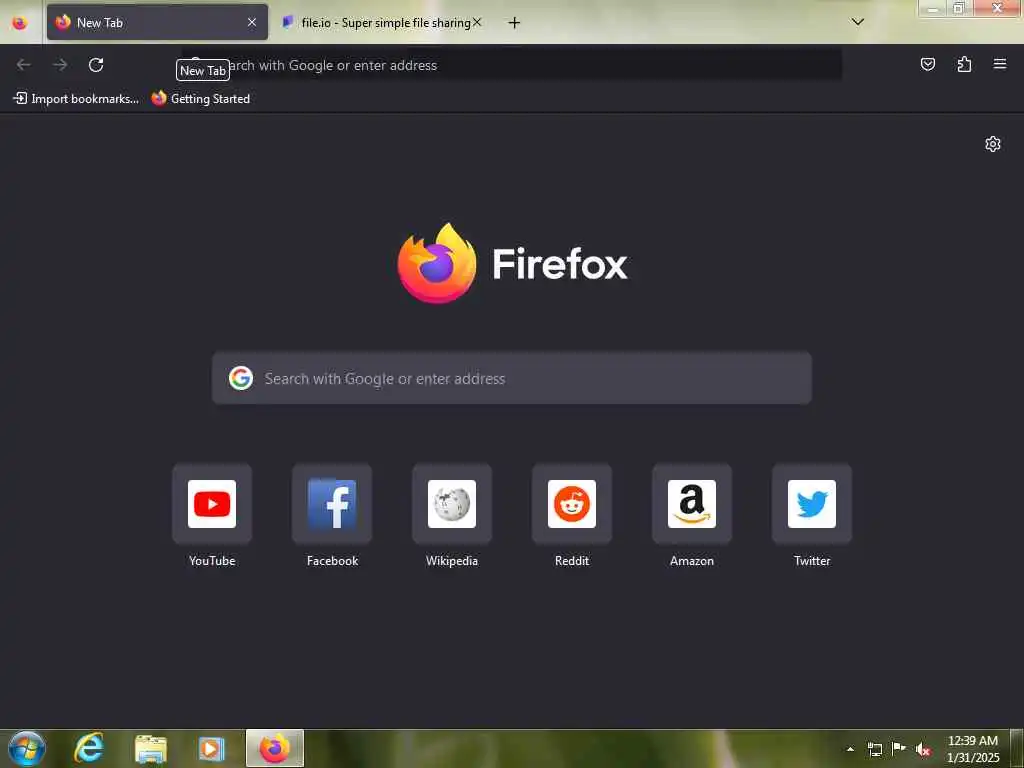
Task: Go back one page
Action: 24,65
